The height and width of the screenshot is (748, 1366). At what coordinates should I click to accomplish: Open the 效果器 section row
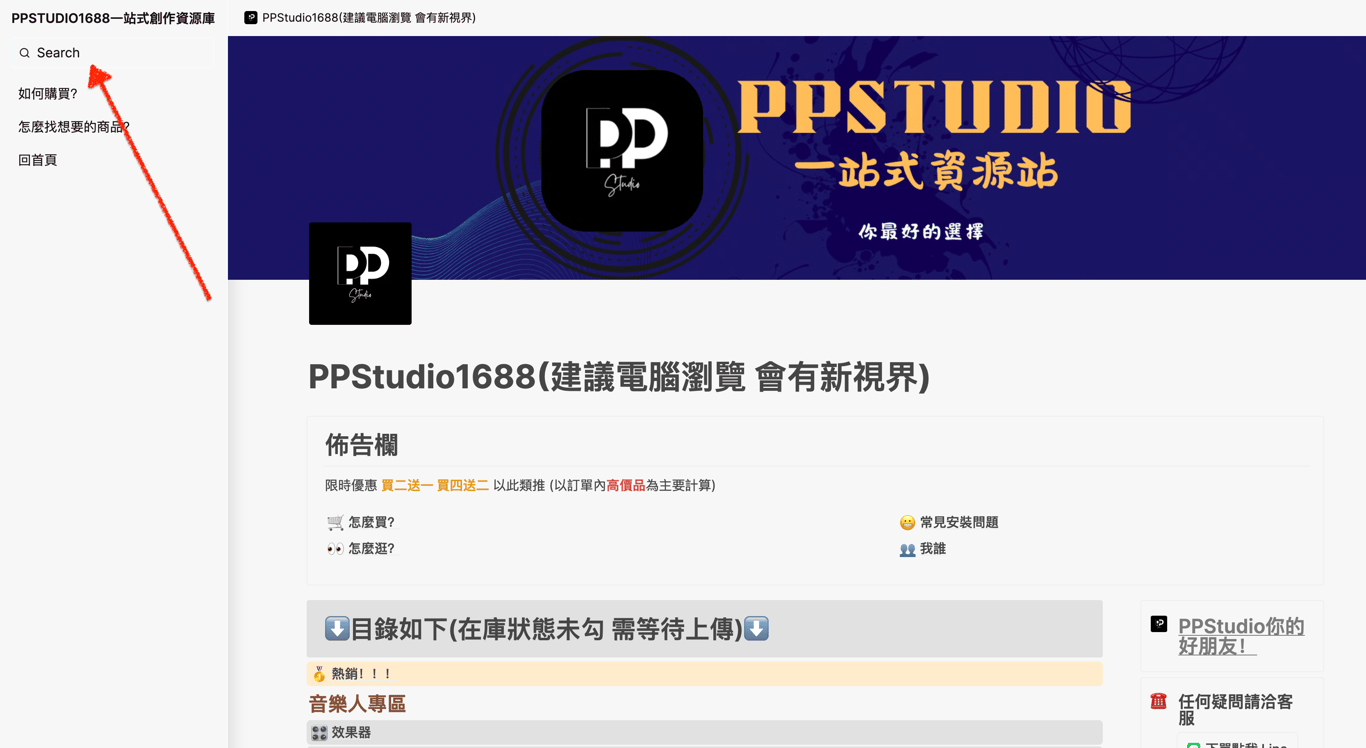[x=705, y=733]
